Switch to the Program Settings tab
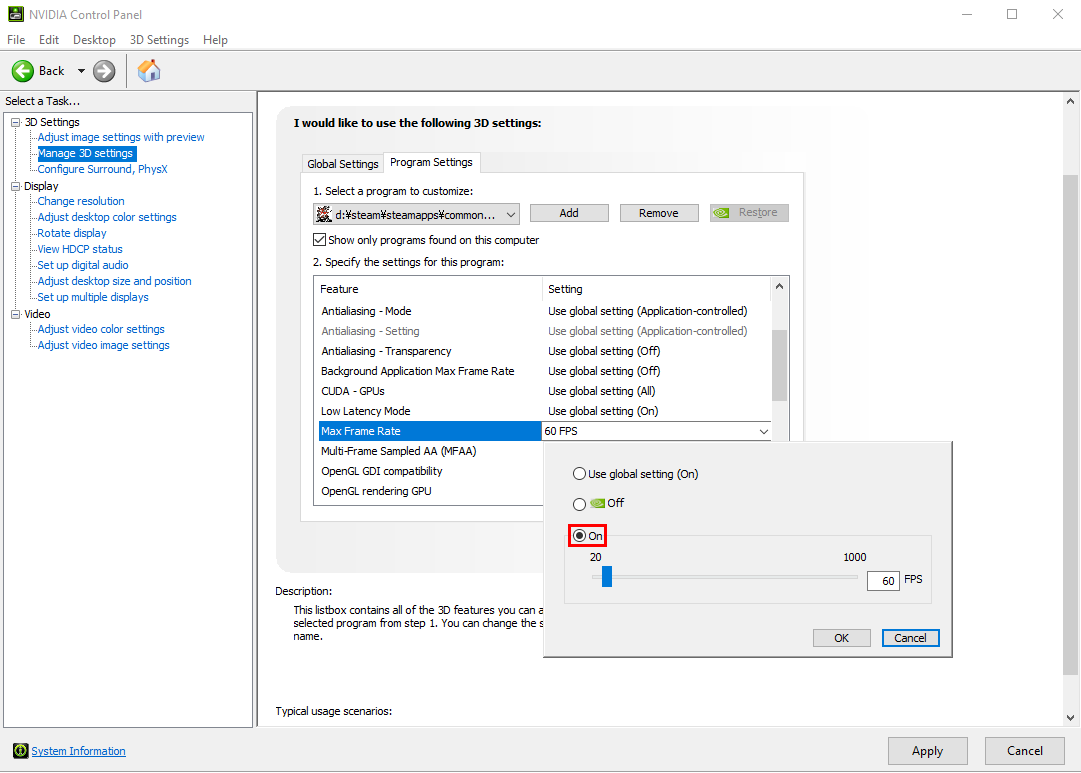Screen dimensions: 1081x773 coord(432,162)
